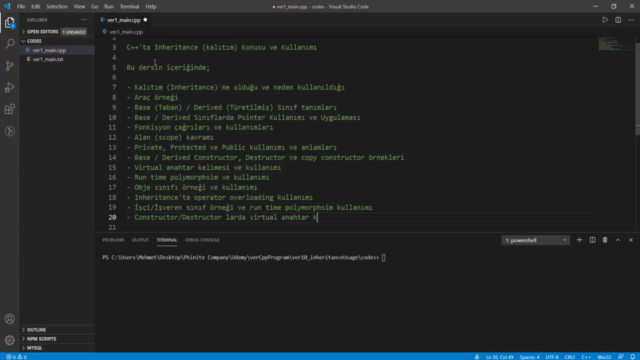Switch to the Problems panel tab

coord(113,240)
